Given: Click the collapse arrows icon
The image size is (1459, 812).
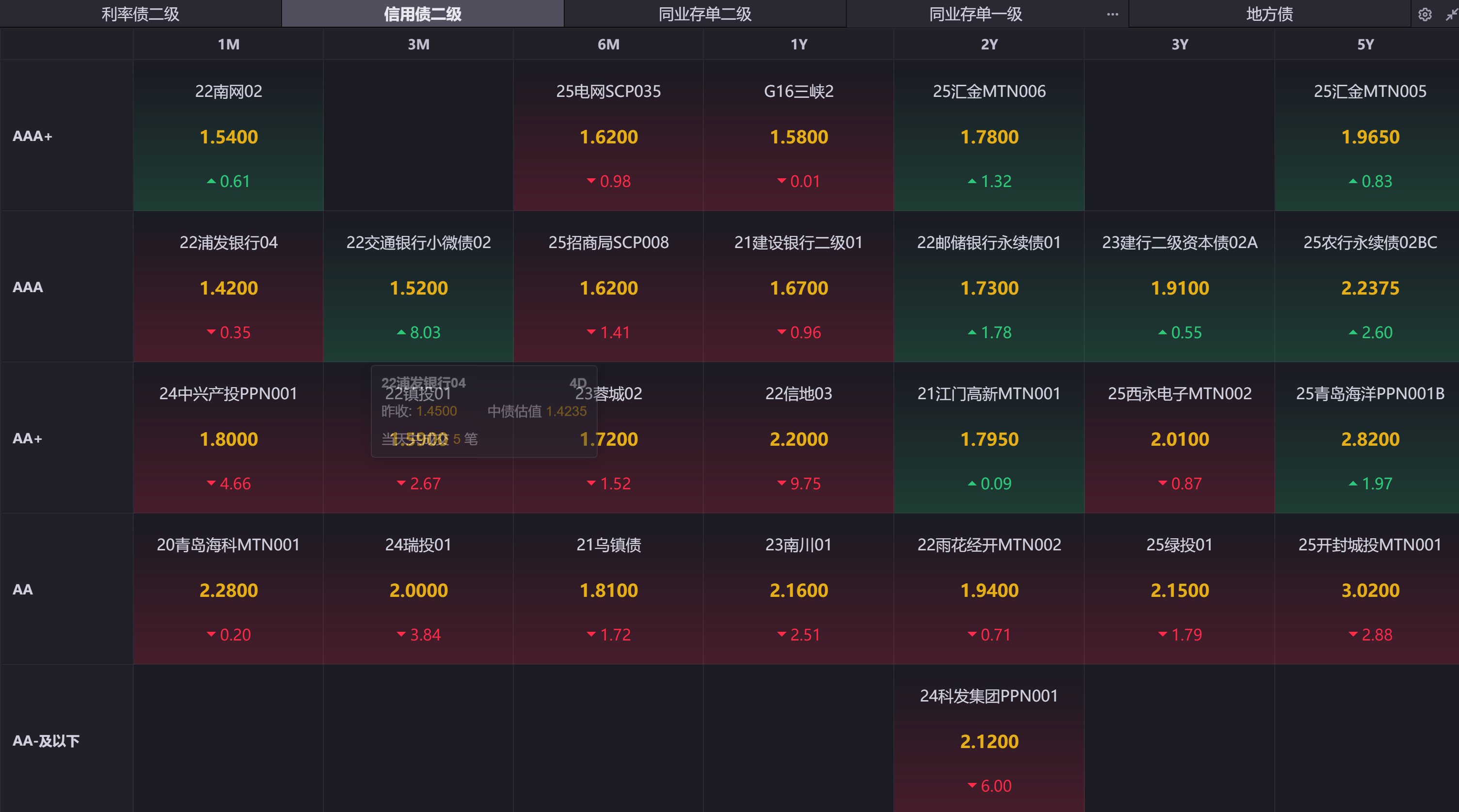Looking at the screenshot, I should [x=1451, y=14].
